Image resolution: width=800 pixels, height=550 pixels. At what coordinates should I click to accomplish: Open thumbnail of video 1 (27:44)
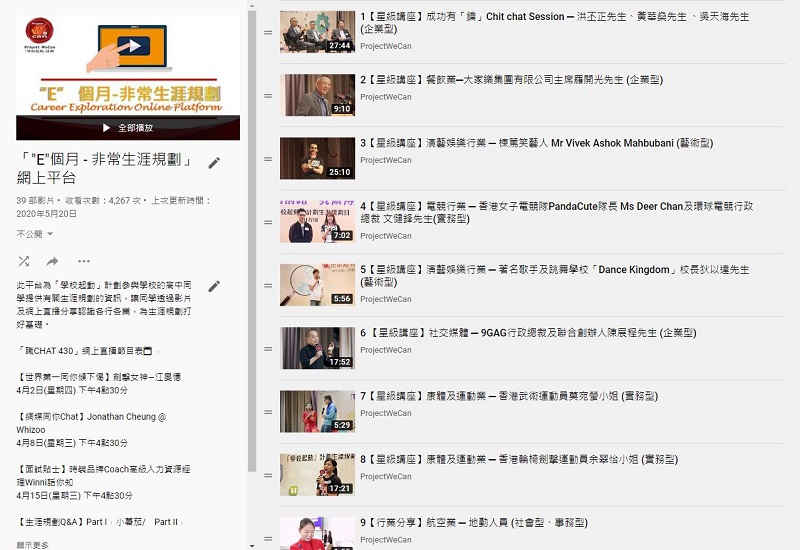point(317,32)
